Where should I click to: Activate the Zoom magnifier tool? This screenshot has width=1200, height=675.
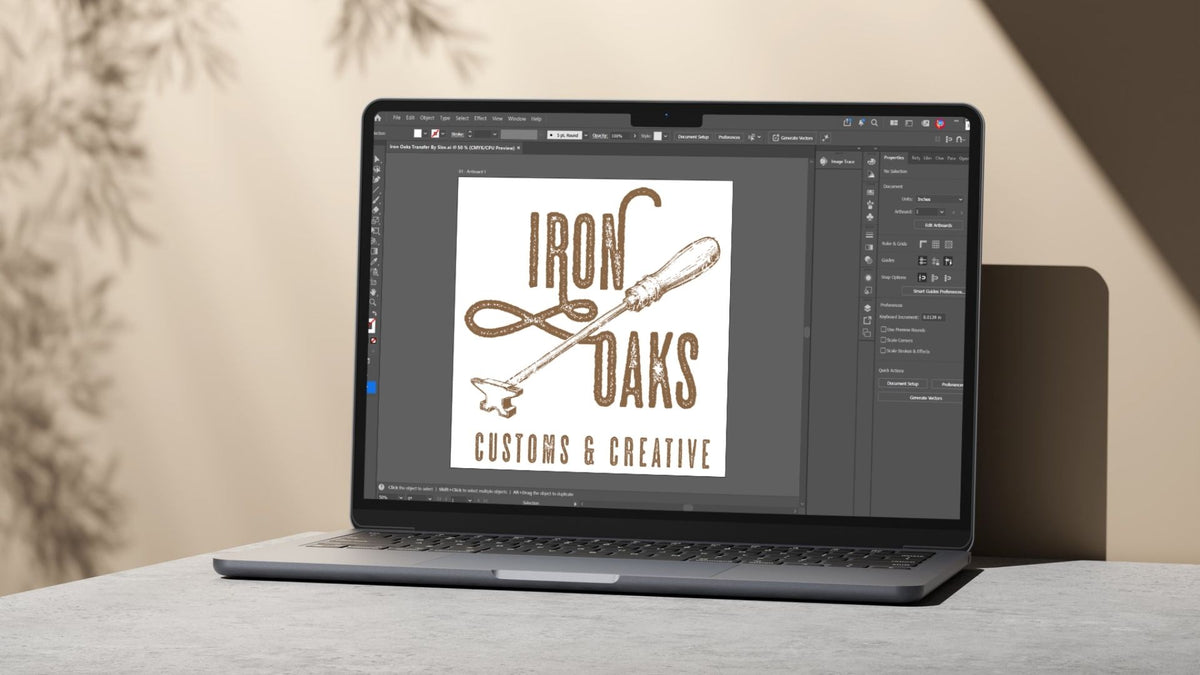(373, 303)
